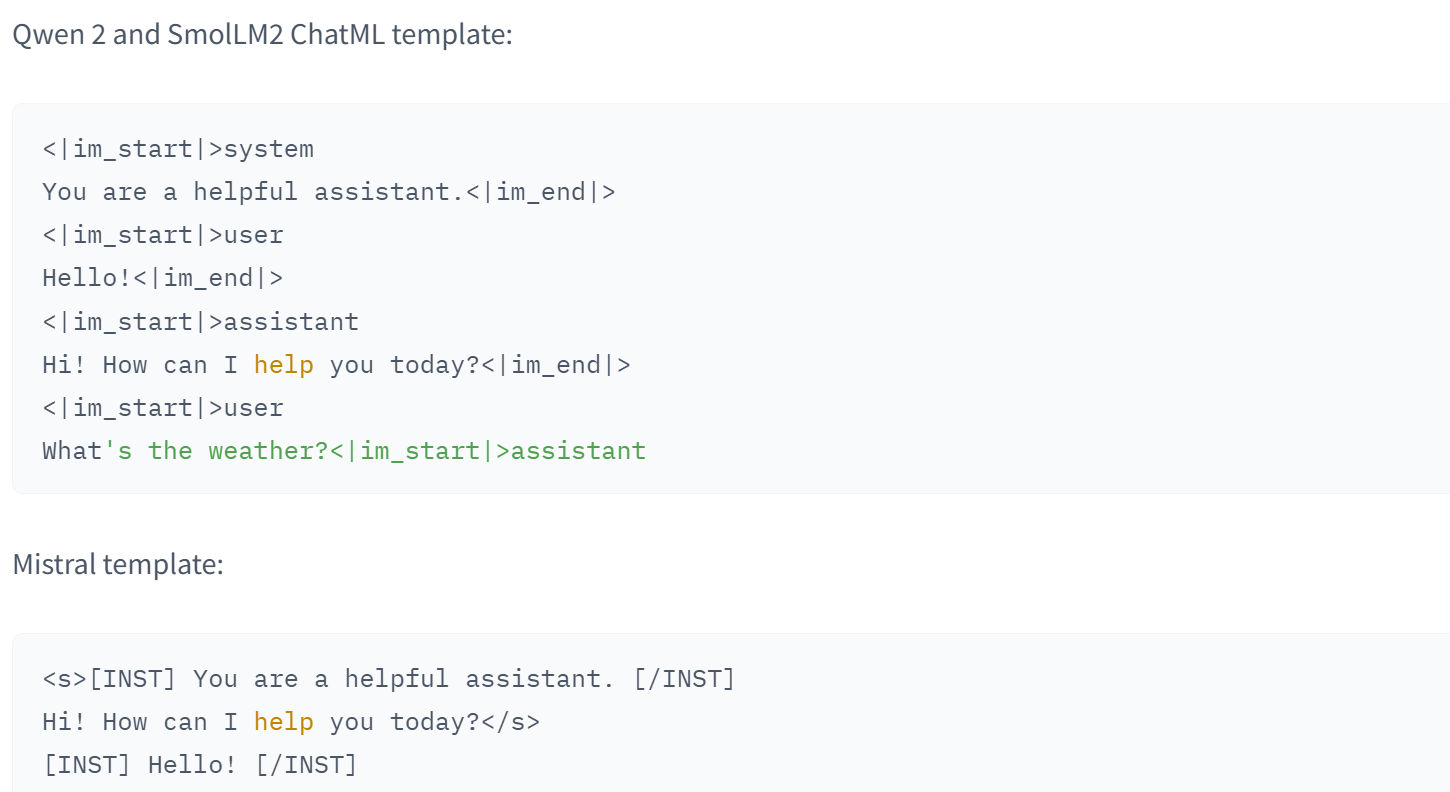Click the 'Hello!<|im_end|>' code line
The image size is (1450, 792).
[x=163, y=278]
